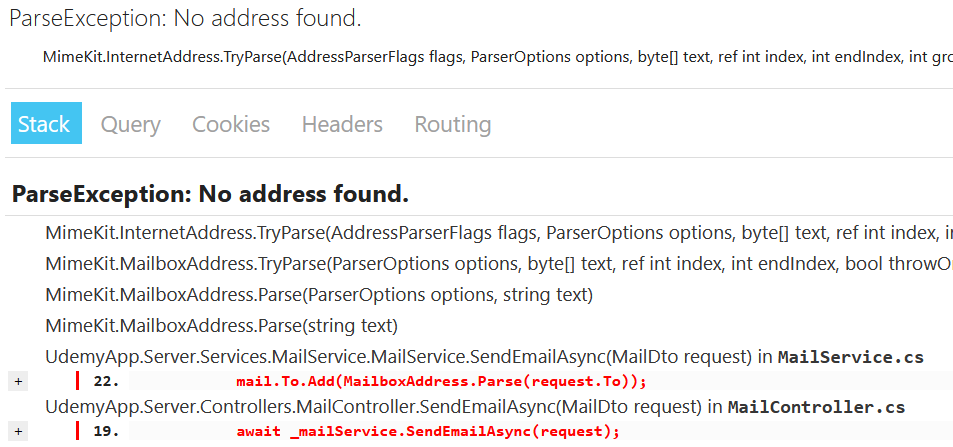
Task: Click the MailboxAddress.Parse(ParserOptions options, string text) frame
Action: coord(319,295)
